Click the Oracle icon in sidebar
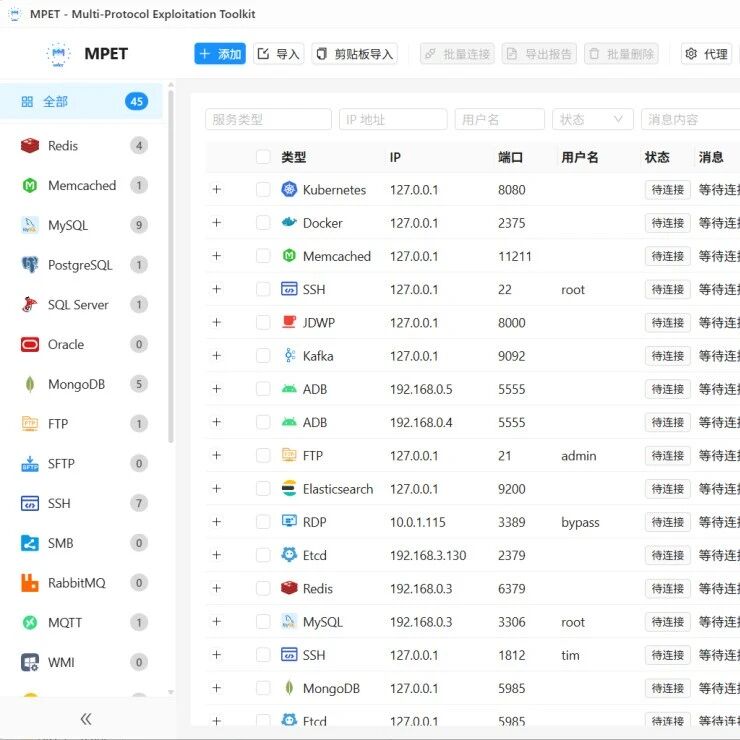Viewport: 740px width, 740px height. tap(30, 345)
